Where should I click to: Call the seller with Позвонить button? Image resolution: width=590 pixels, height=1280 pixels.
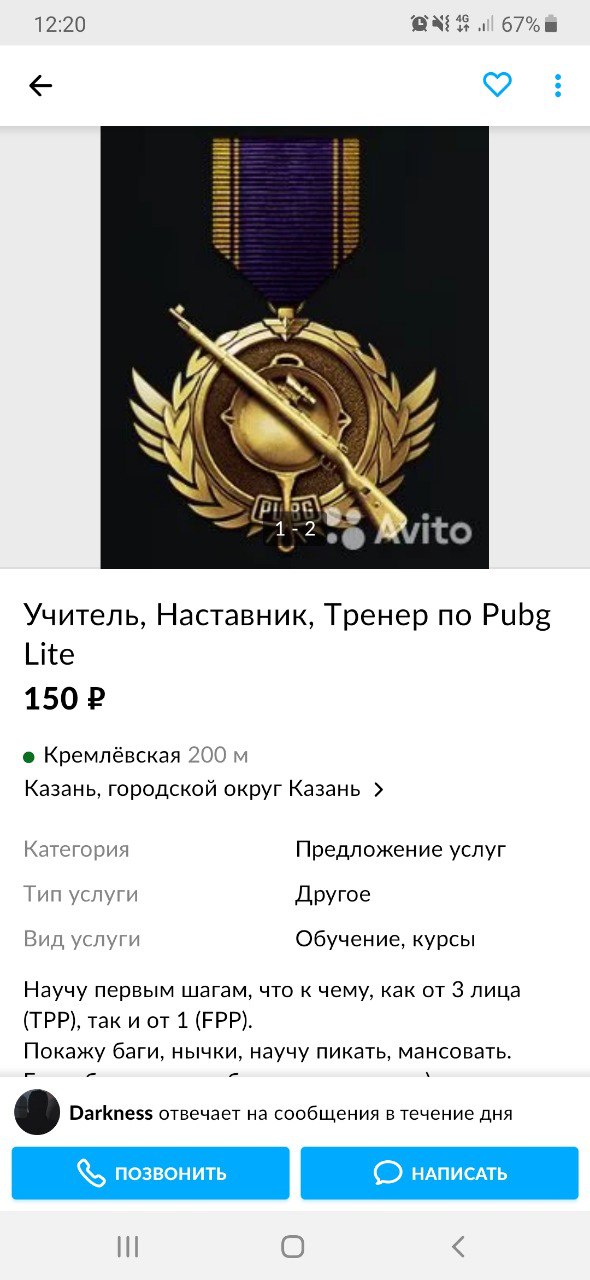coord(151,1173)
